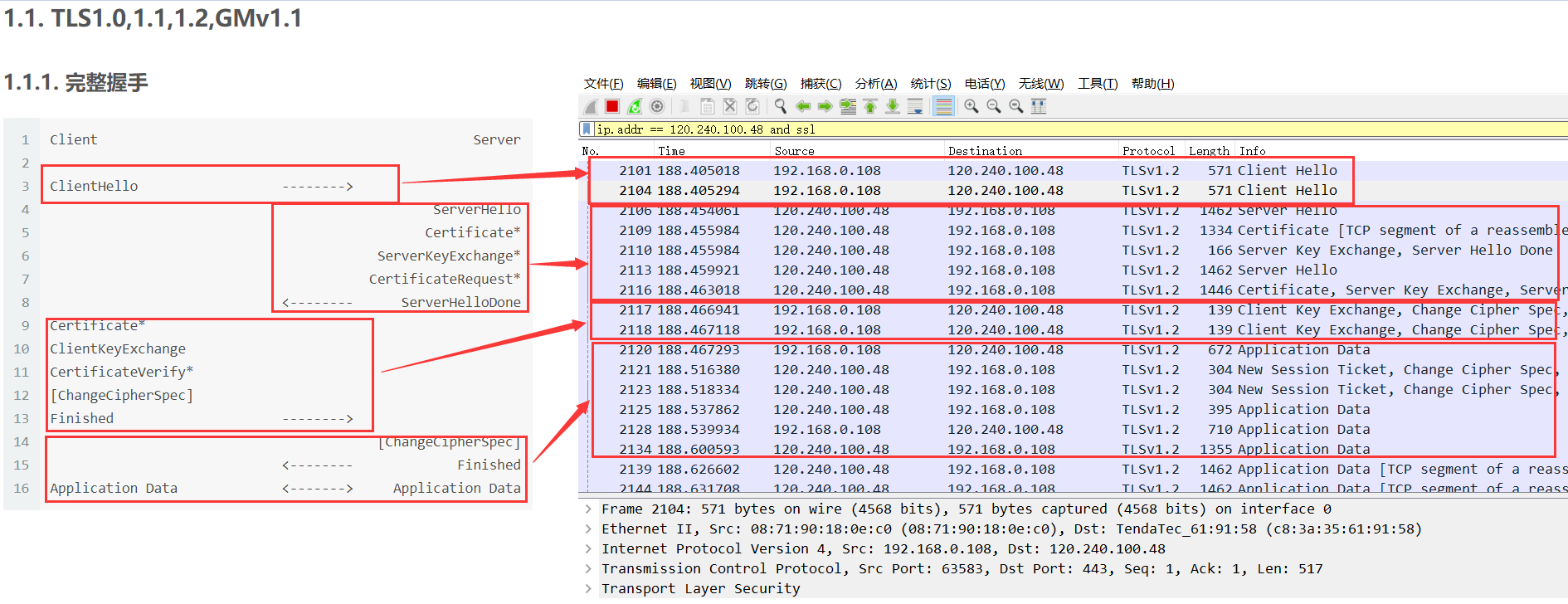The height and width of the screenshot is (604, 1568).
Task: Jump to the last packet icon
Action: [x=893, y=106]
